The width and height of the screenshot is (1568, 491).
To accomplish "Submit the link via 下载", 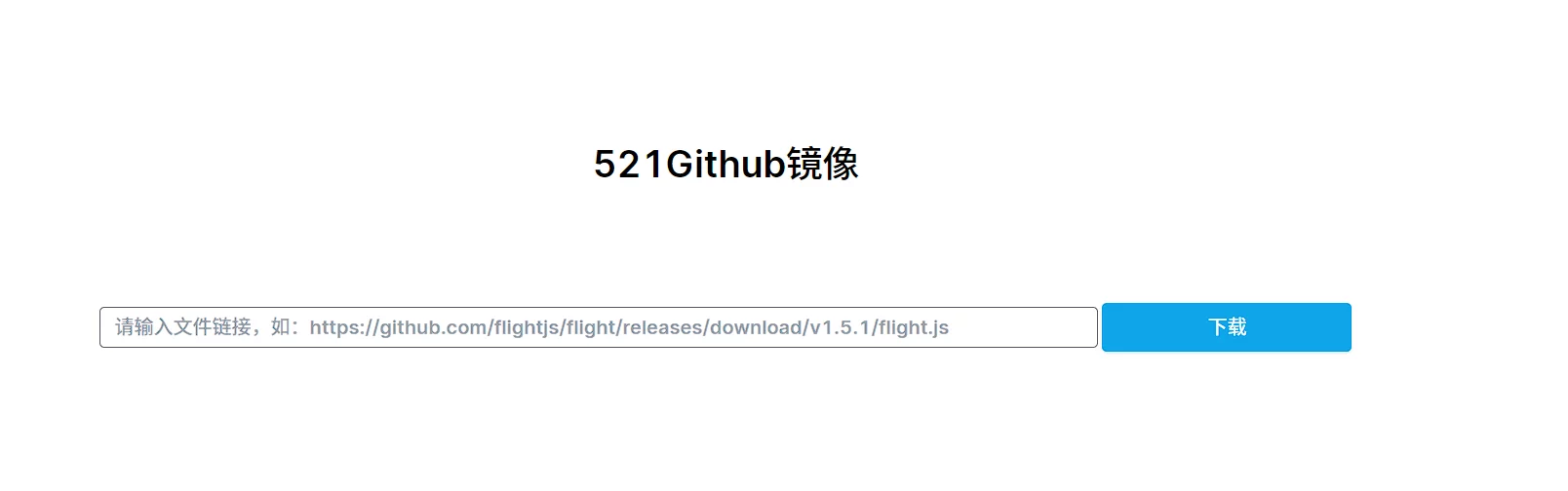I will [1226, 327].
